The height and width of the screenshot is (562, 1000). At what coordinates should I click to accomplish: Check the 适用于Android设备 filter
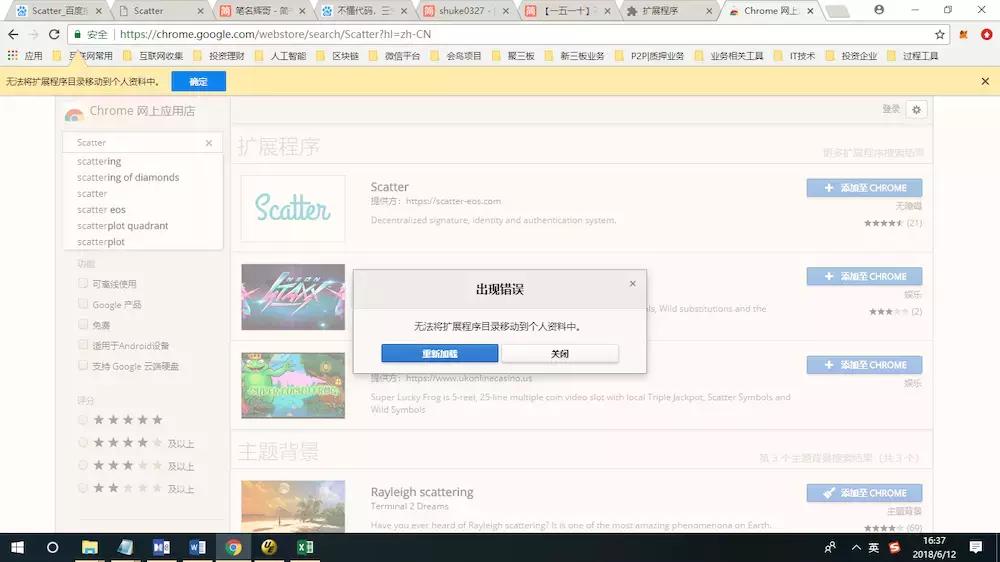pos(83,344)
